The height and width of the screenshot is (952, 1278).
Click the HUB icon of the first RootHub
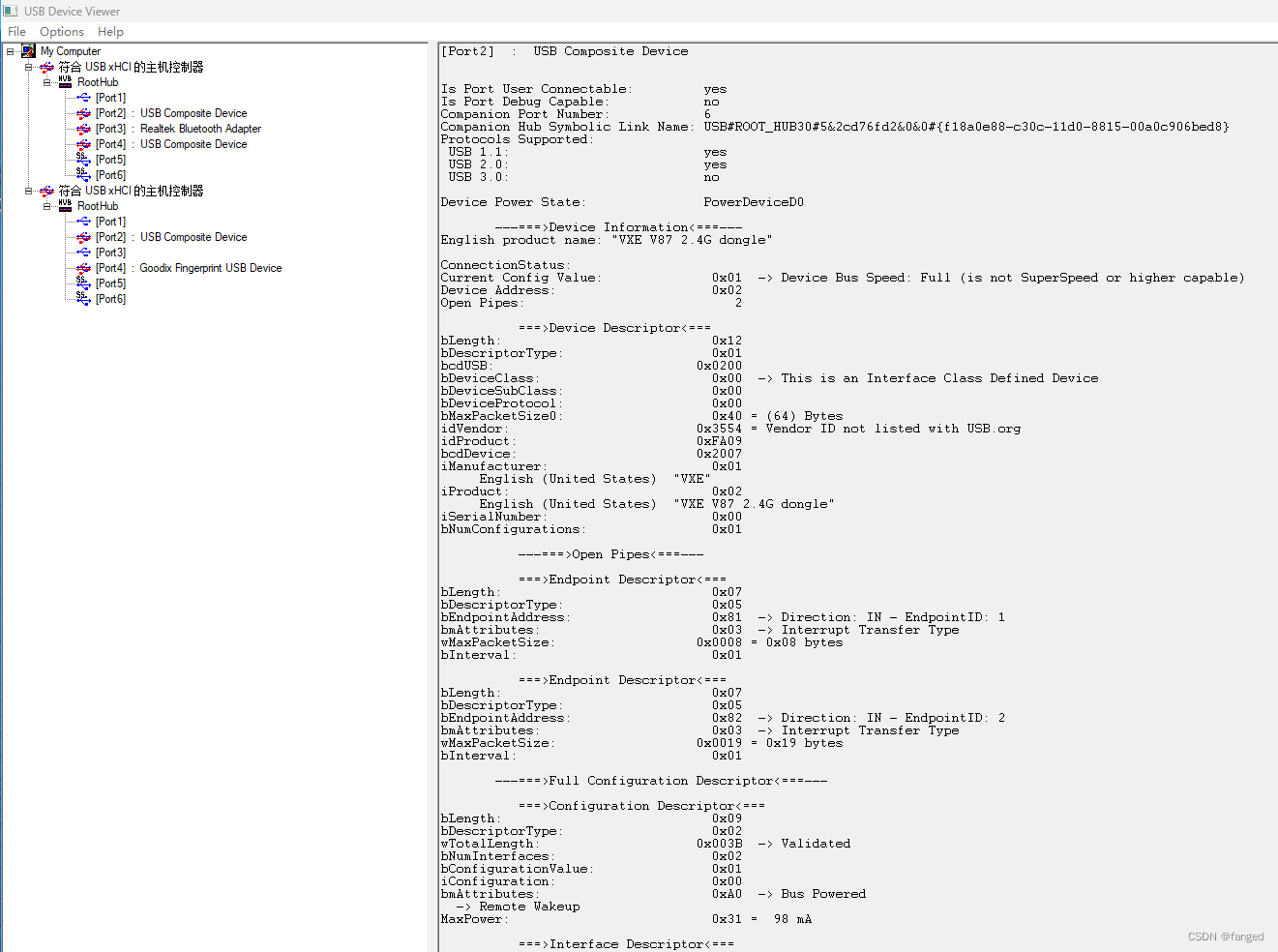pos(65,82)
